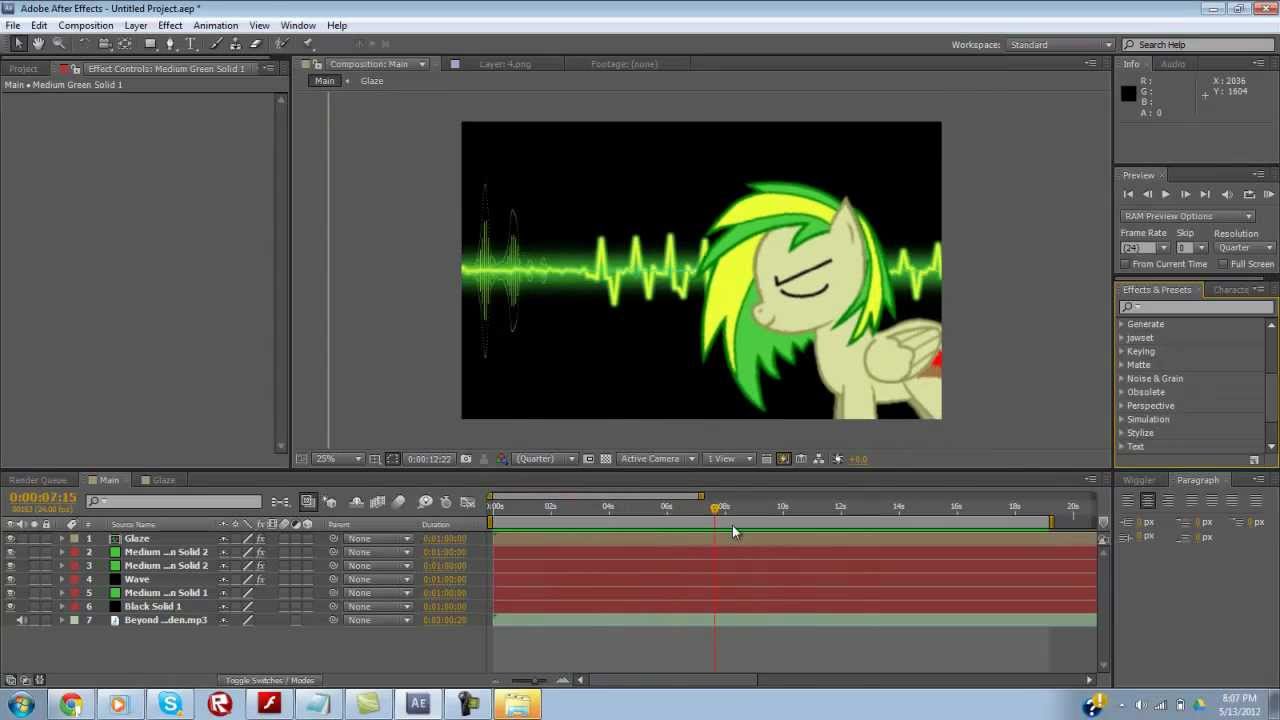1280x720 pixels.
Task: Switch to the Project panel tab
Action: [x=23, y=69]
